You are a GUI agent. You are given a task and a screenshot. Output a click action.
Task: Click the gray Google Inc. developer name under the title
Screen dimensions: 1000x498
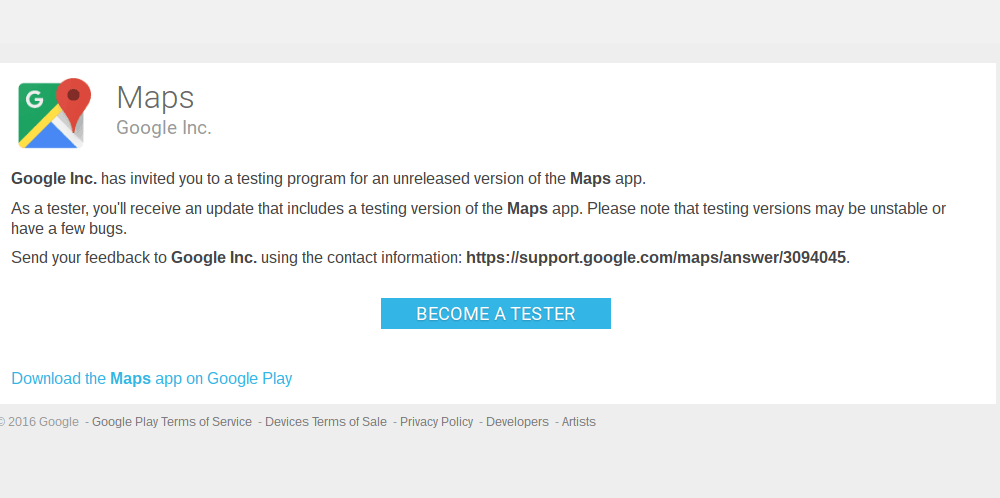click(164, 128)
